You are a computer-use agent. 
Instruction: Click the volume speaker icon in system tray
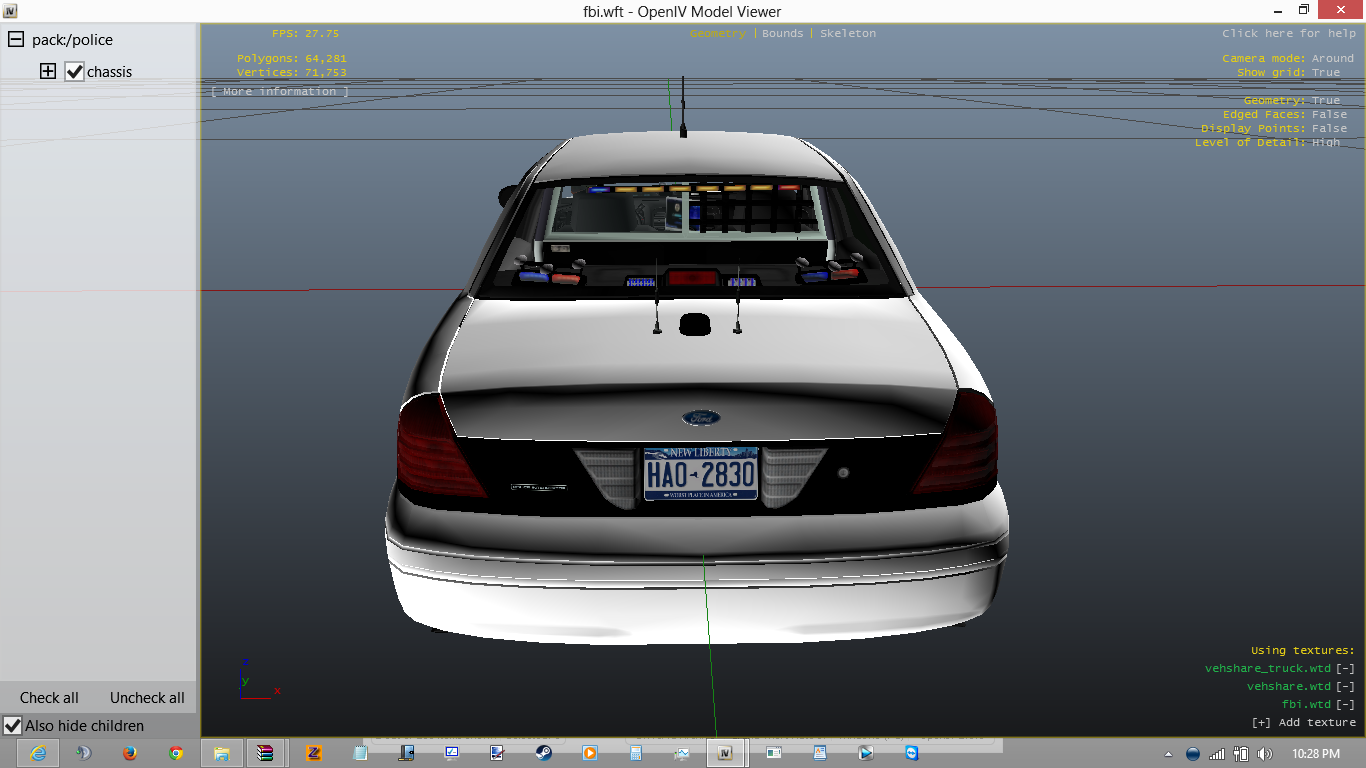1264,753
